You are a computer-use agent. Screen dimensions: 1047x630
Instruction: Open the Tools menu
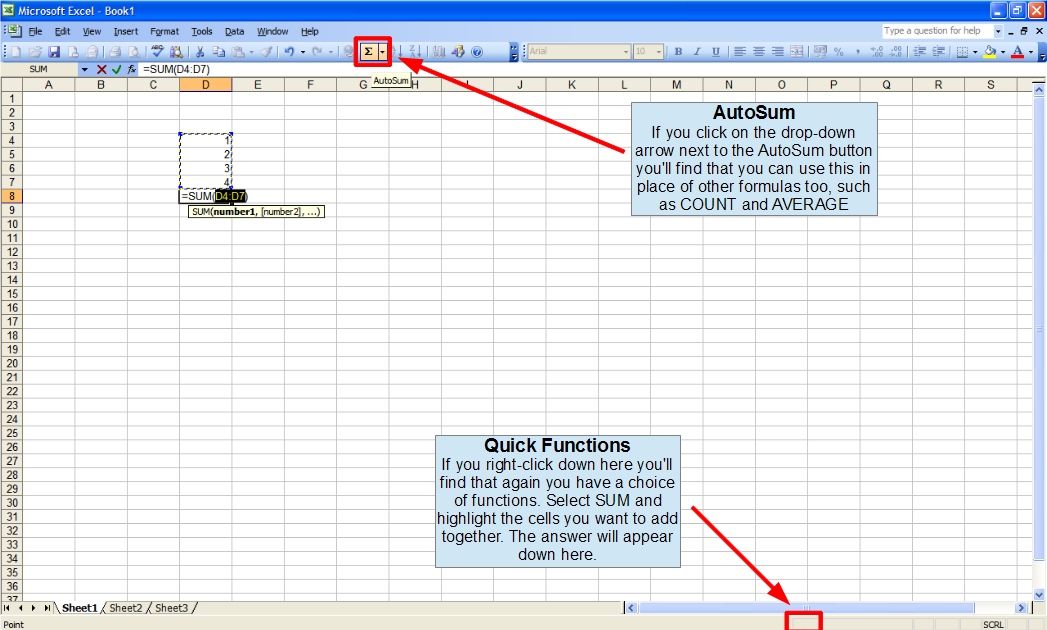point(202,31)
